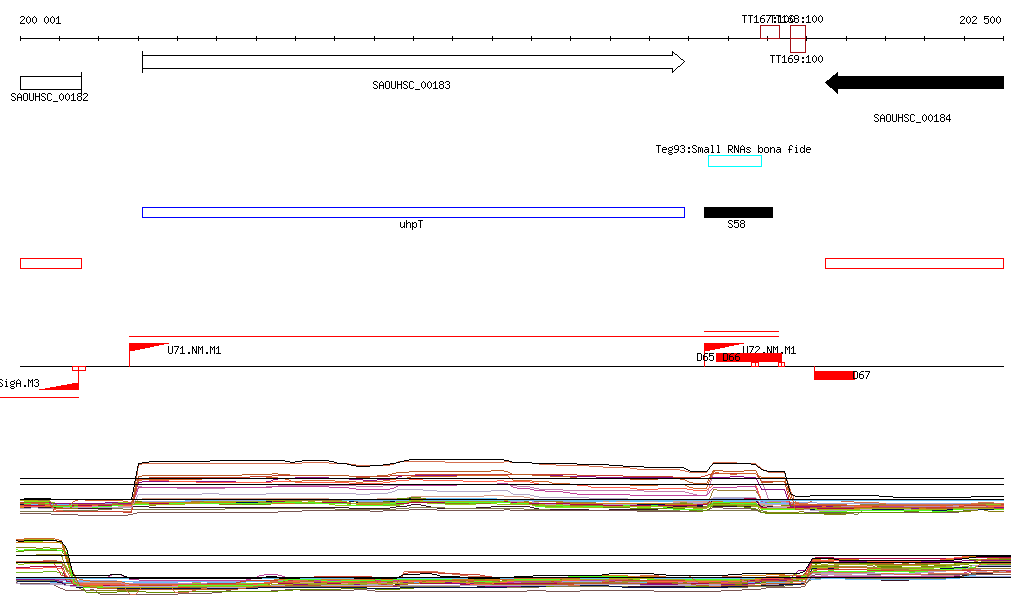Click the D65 label text
Image resolution: width=1024 pixels, height=611 pixels.
705,358
